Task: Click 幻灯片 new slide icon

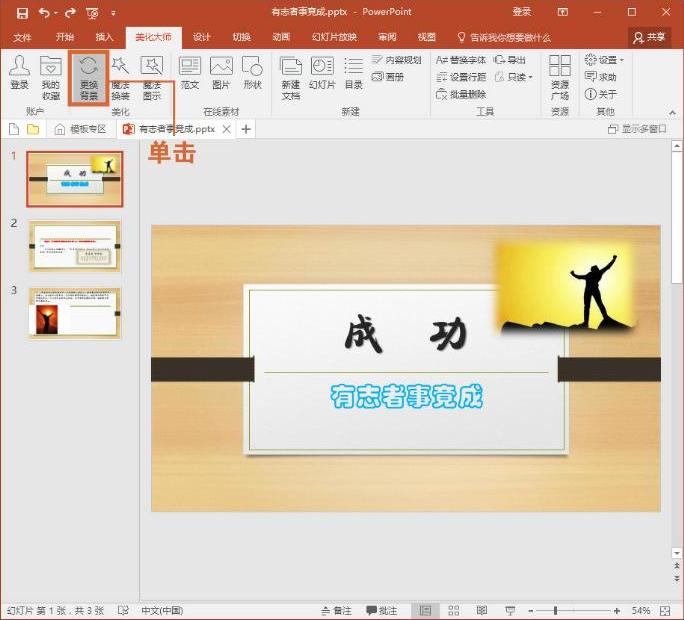Action: coord(322,73)
